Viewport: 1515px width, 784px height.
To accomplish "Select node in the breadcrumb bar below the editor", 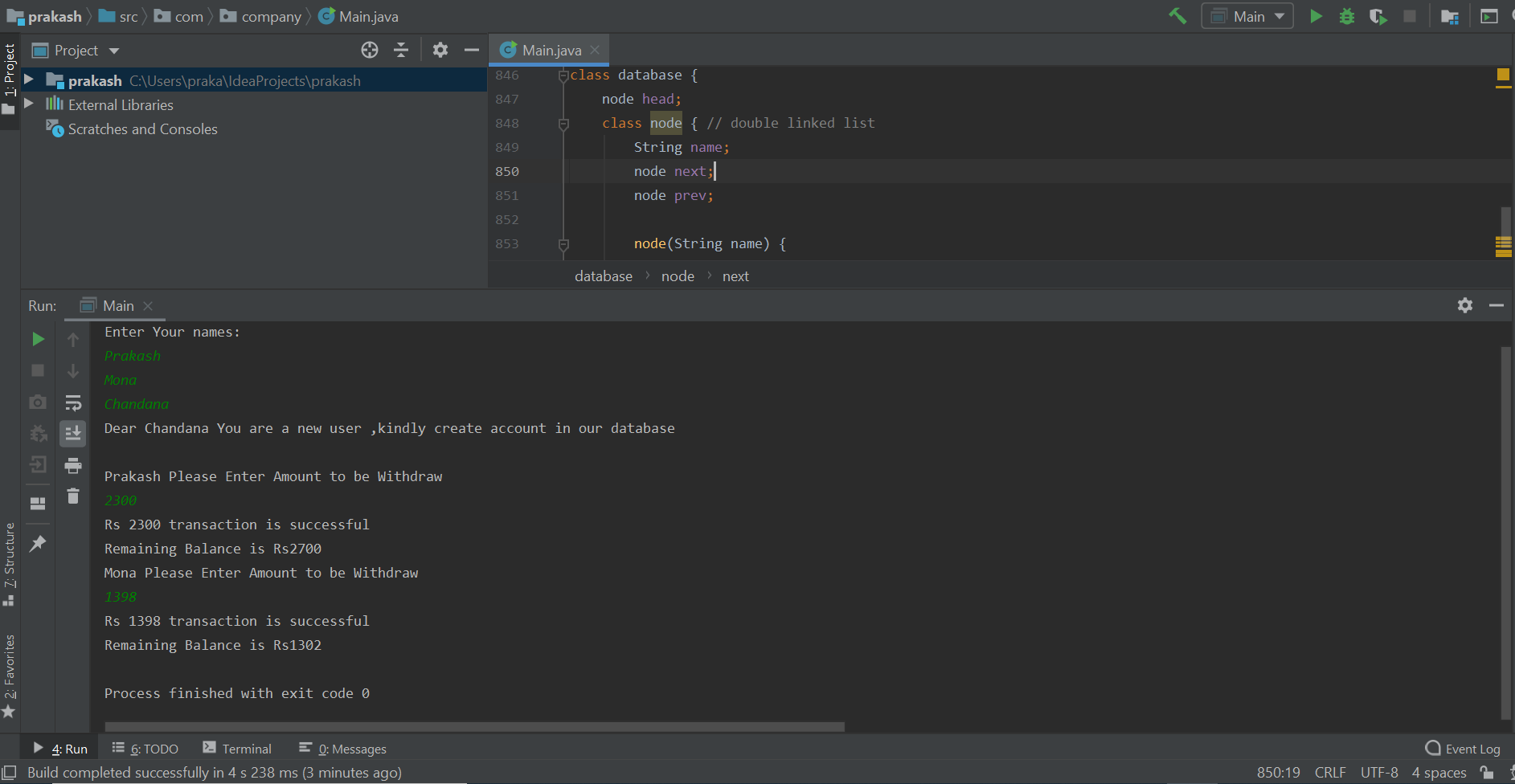I will pyautogui.click(x=678, y=276).
